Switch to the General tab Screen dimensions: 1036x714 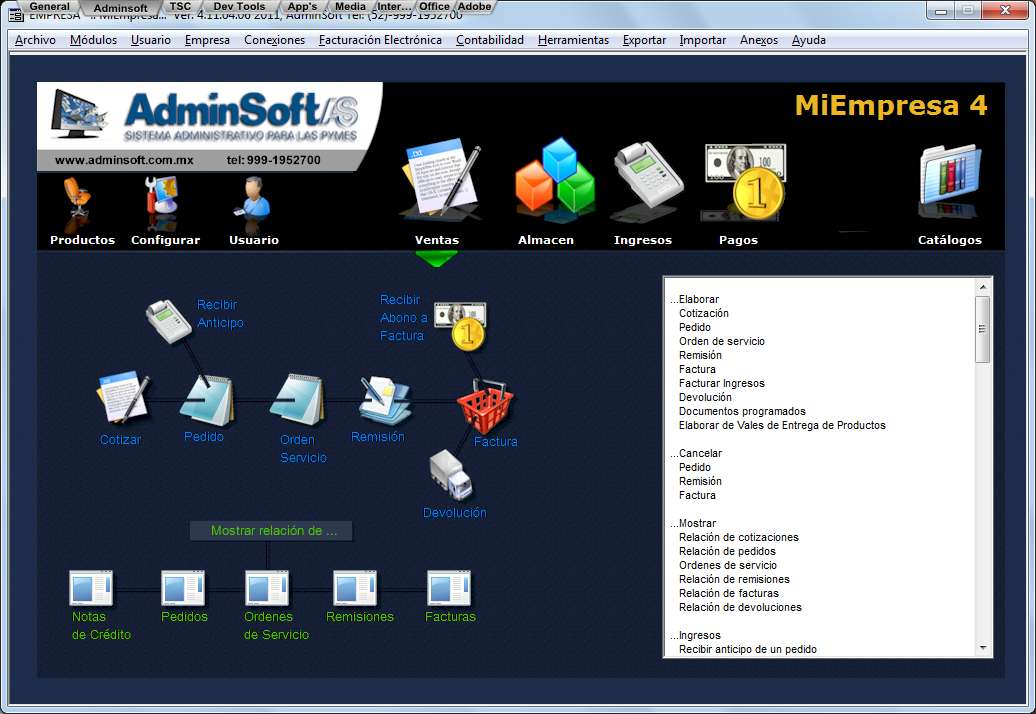point(50,7)
